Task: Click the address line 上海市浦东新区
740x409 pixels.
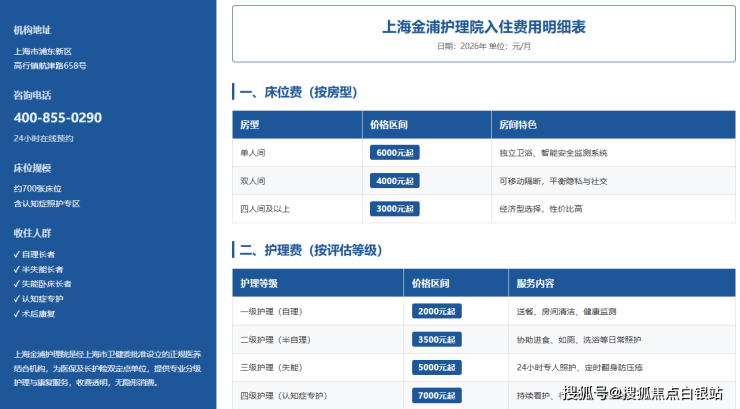Action: [x=42, y=51]
